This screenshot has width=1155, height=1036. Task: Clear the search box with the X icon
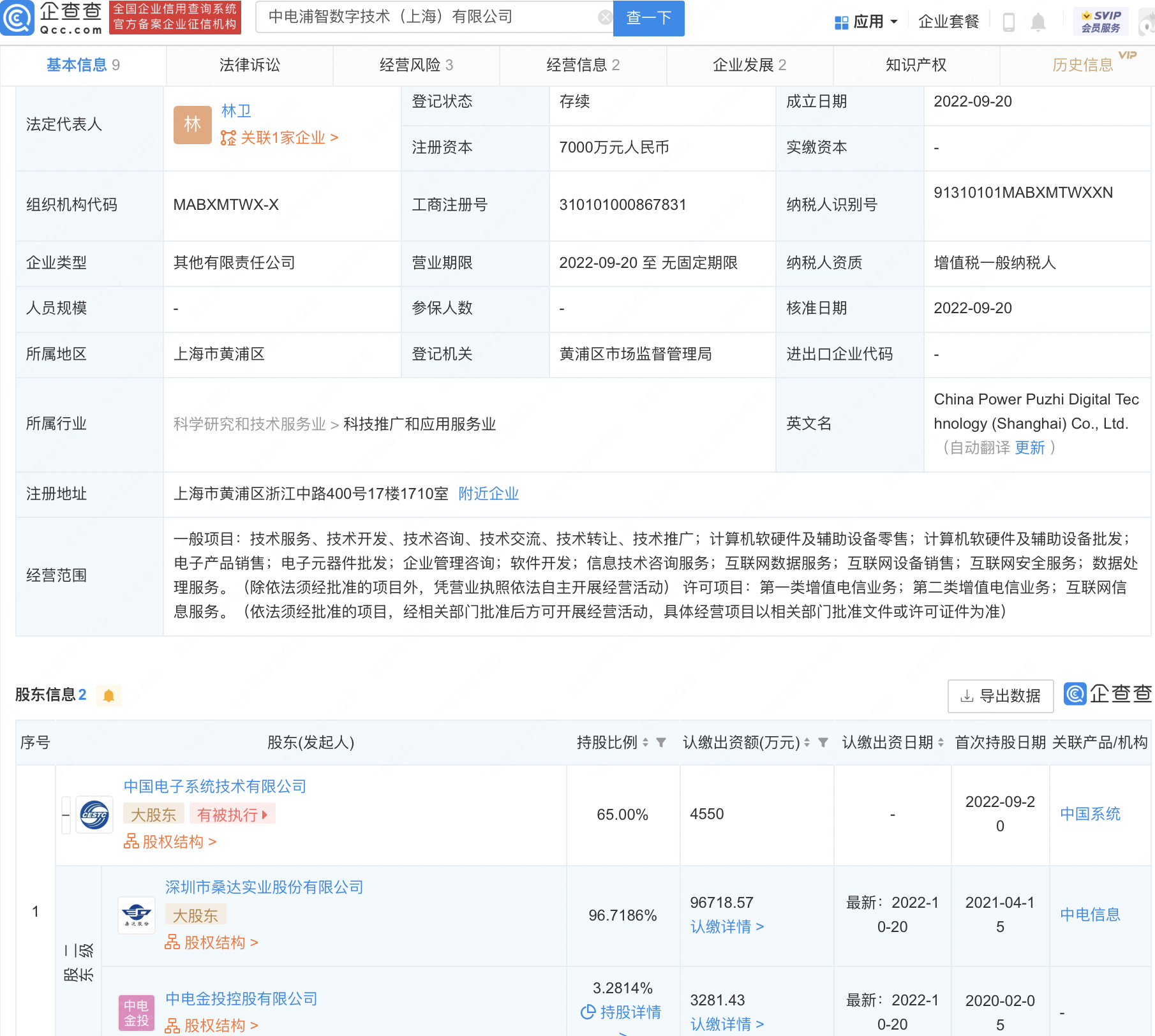point(605,17)
